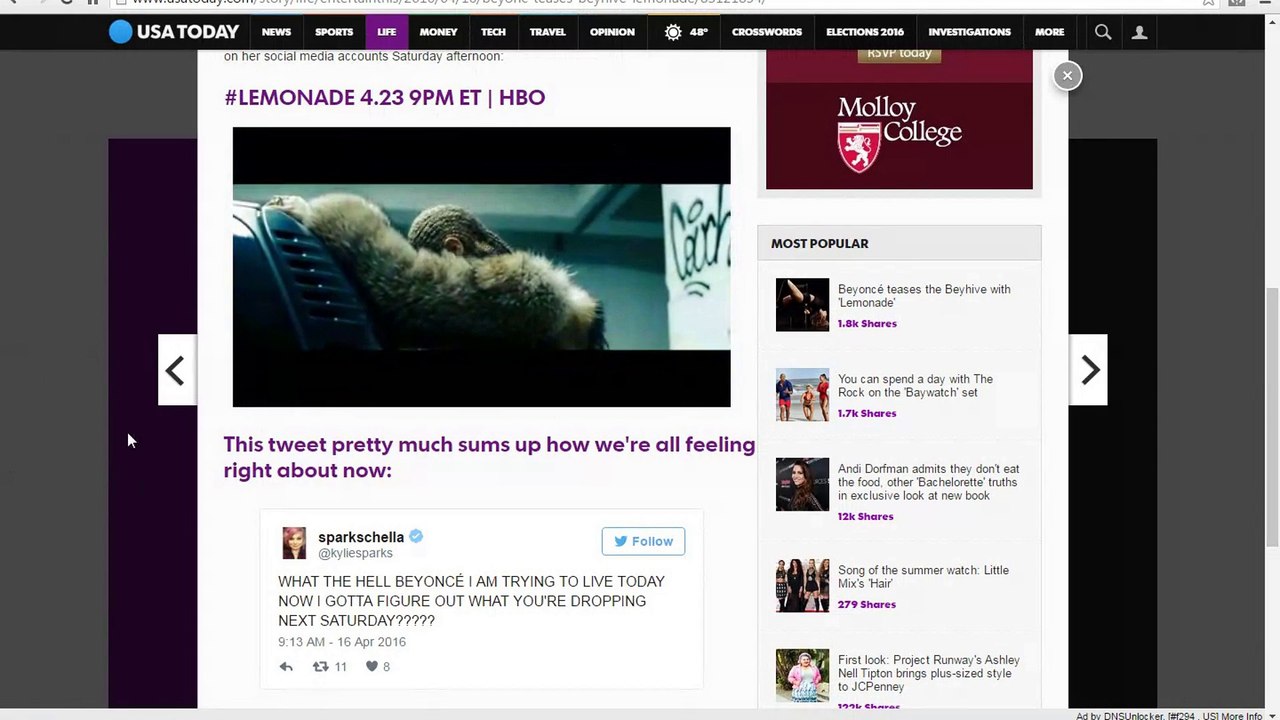
Task: Click the tweet timestamp 9:13 AM - 16 Apr 2016
Action: pos(342,642)
